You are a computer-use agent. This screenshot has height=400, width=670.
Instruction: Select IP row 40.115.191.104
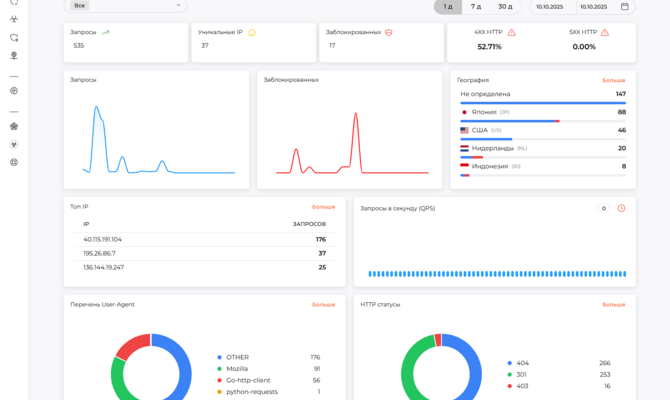pyautogui.click(x=204, y=239)
